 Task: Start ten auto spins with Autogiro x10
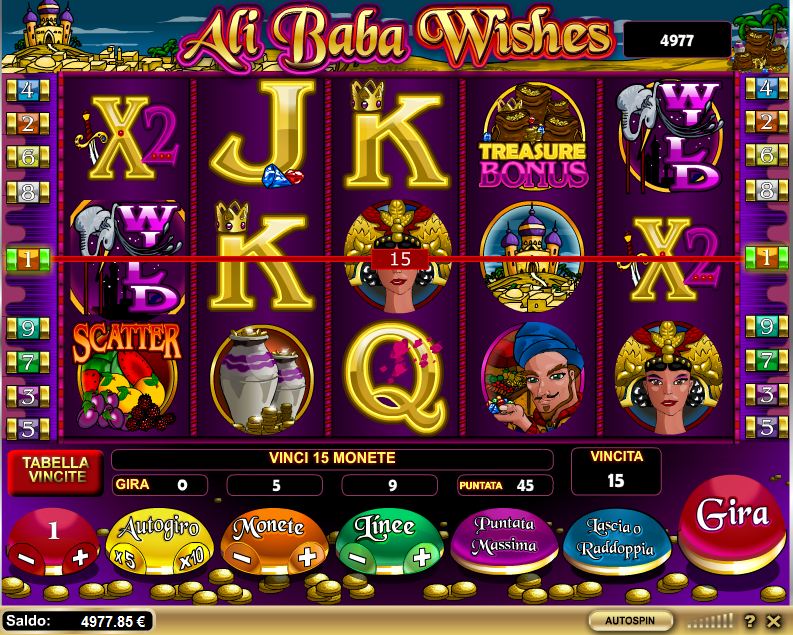(x=192, y=558)
